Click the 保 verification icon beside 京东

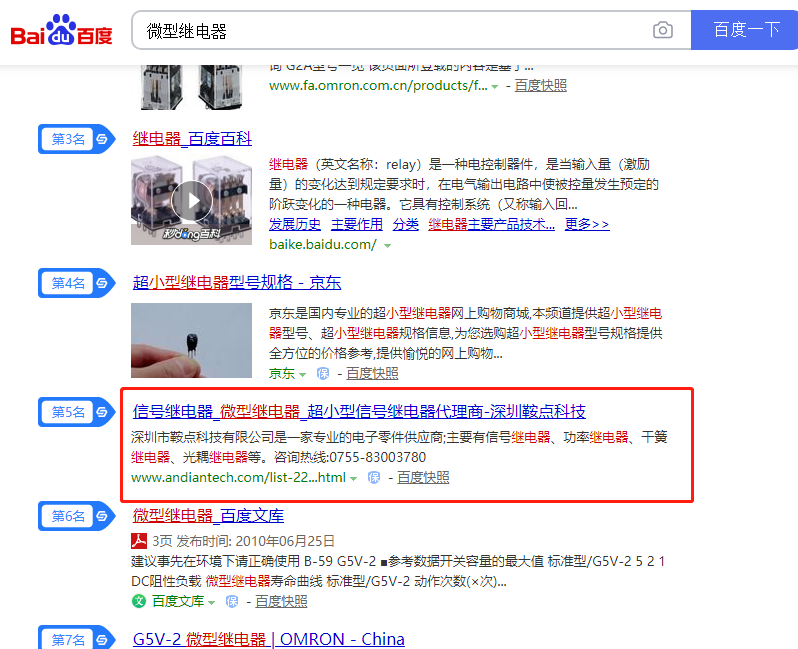(323, 374)
